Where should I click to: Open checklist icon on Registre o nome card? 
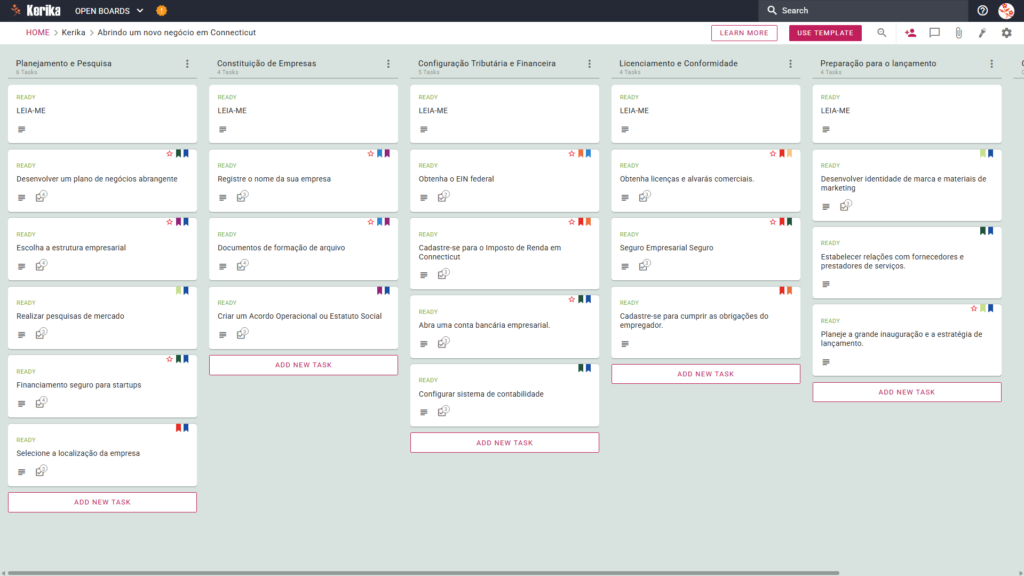[242, 197]
